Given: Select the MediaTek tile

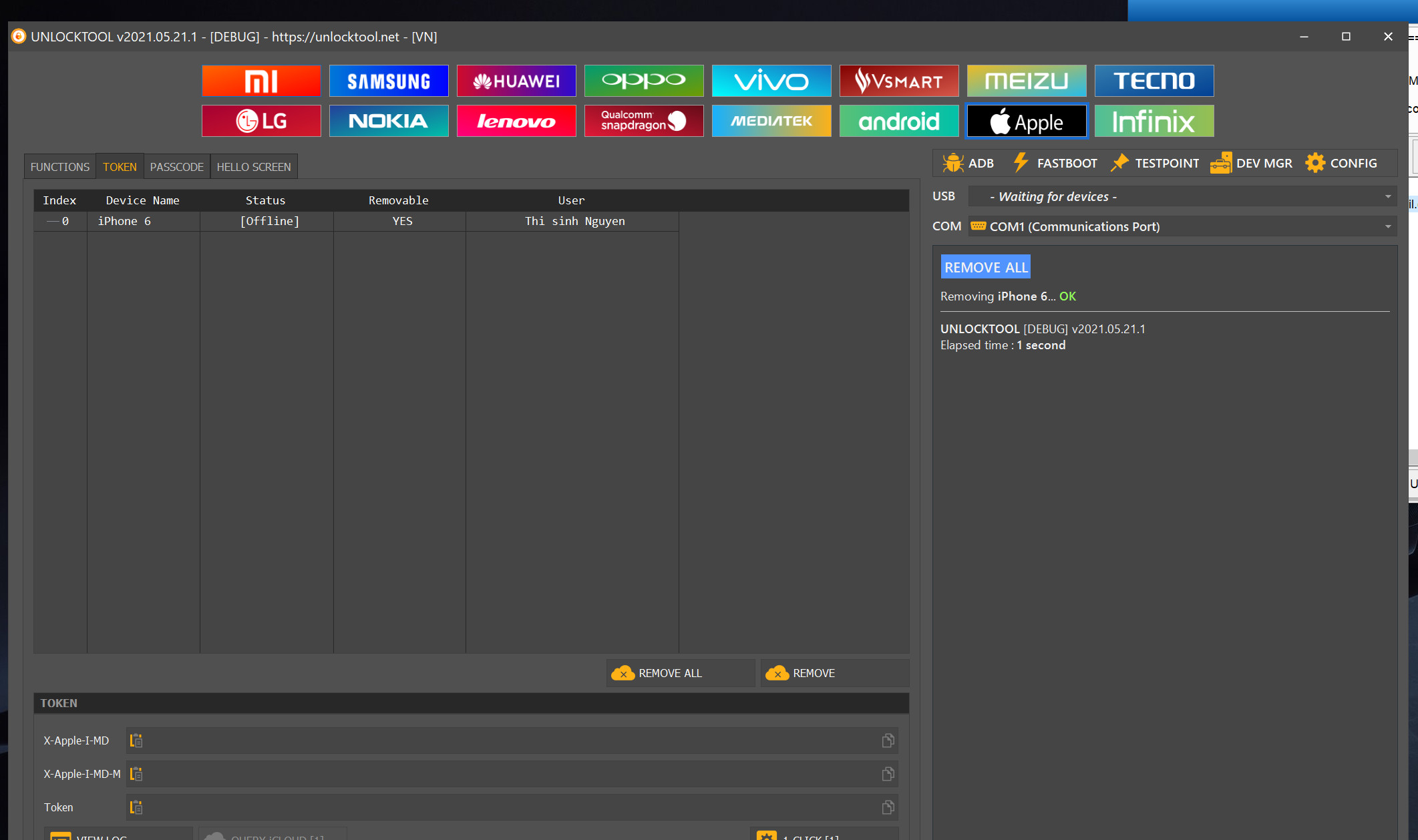Looking at the screenshot, I should pos(771,121).
